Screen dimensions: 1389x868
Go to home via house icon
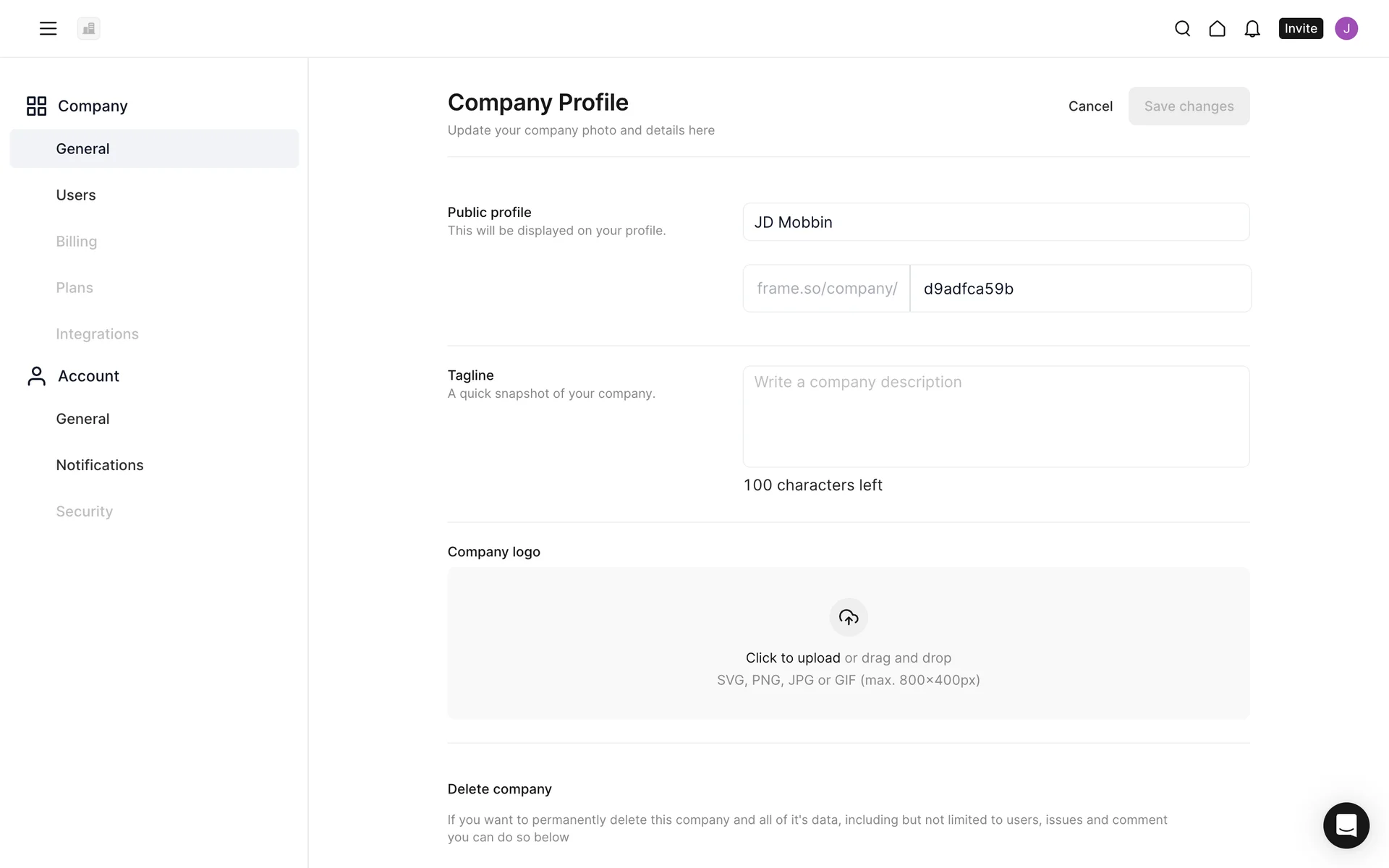pyautogui.click(x=1217, y=28)
